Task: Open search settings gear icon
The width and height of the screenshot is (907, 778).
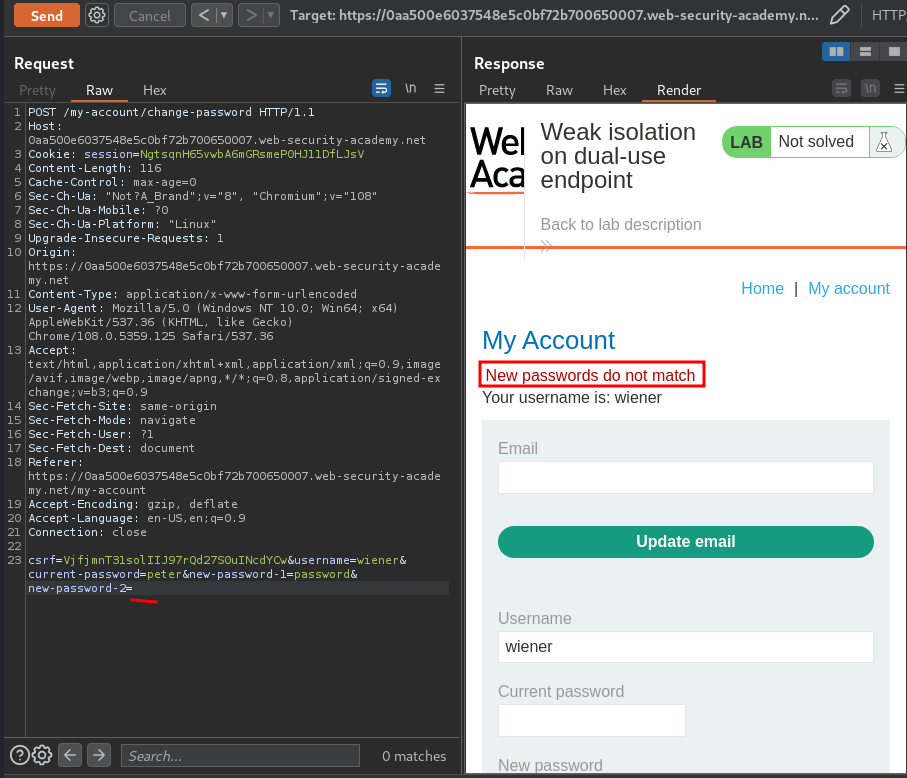Action: 42,755
